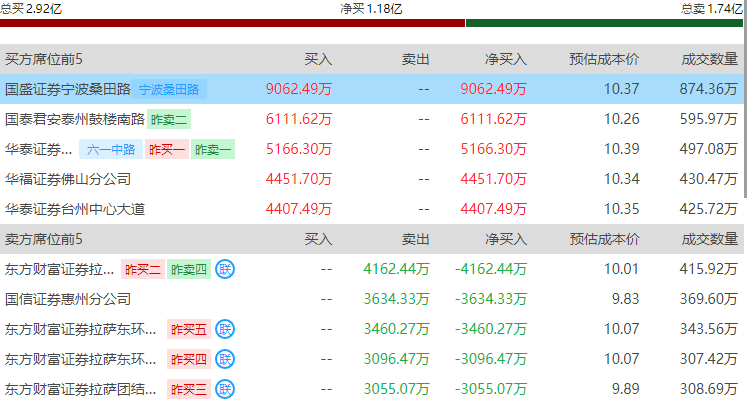Open 国盛证券宁波桑田路 seat
Image resolution: width=747 pixels, height=405 pixels.
click(68, 89)
